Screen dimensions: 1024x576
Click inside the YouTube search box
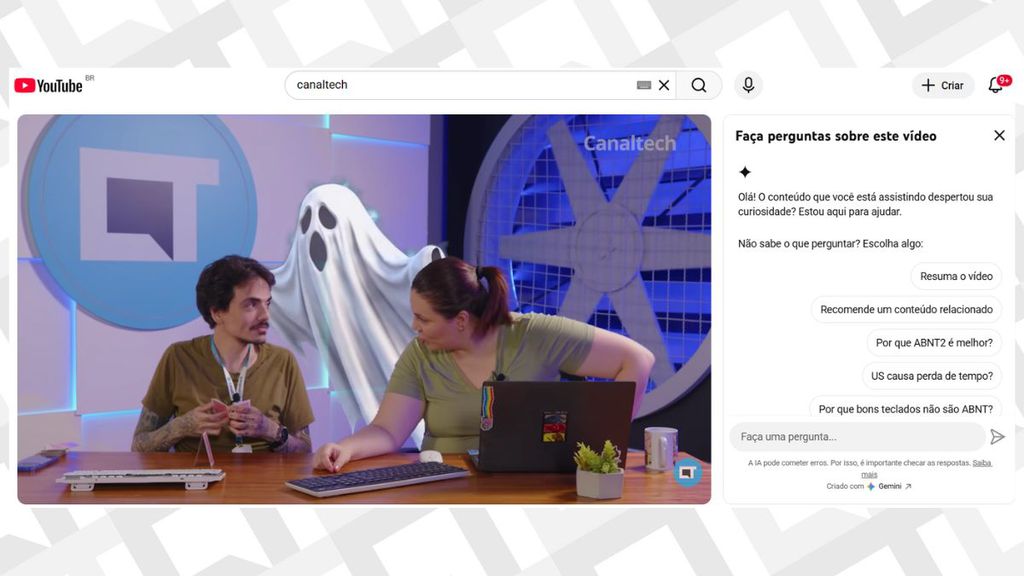(x=460, y=86)
